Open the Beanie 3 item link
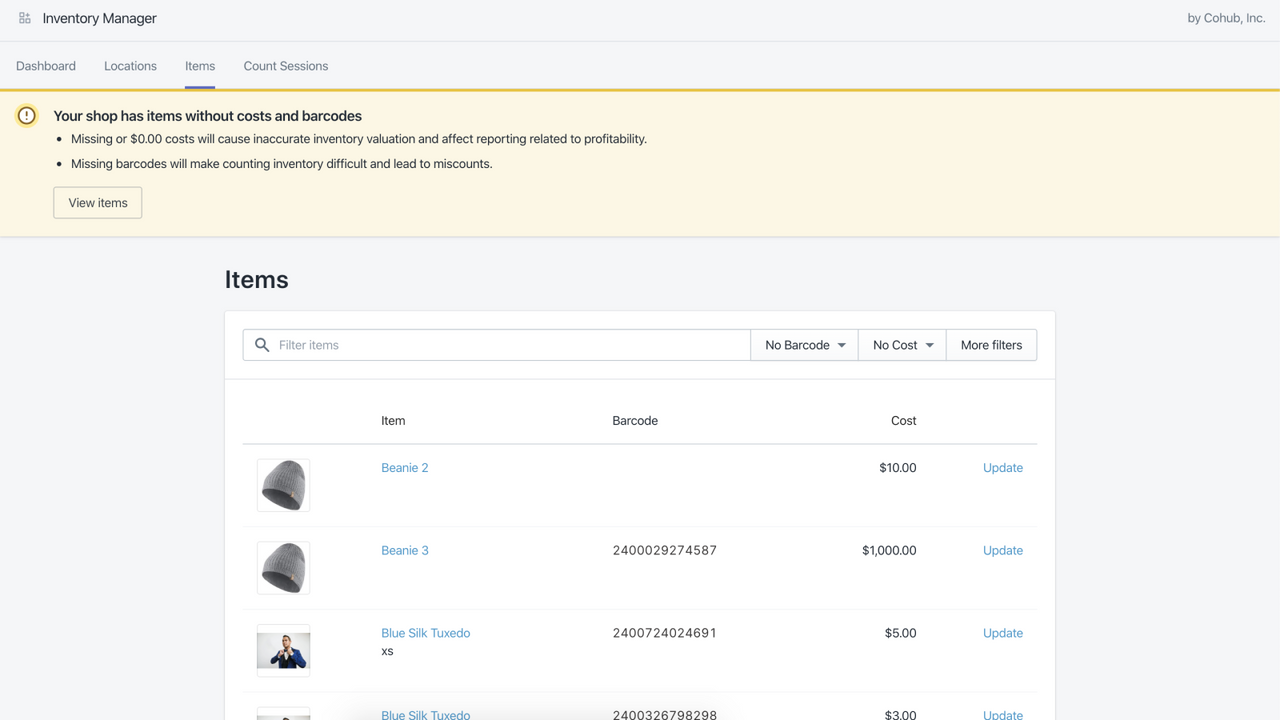The width and height of the screenshot is (1280, 720). [x=405, y=551]
